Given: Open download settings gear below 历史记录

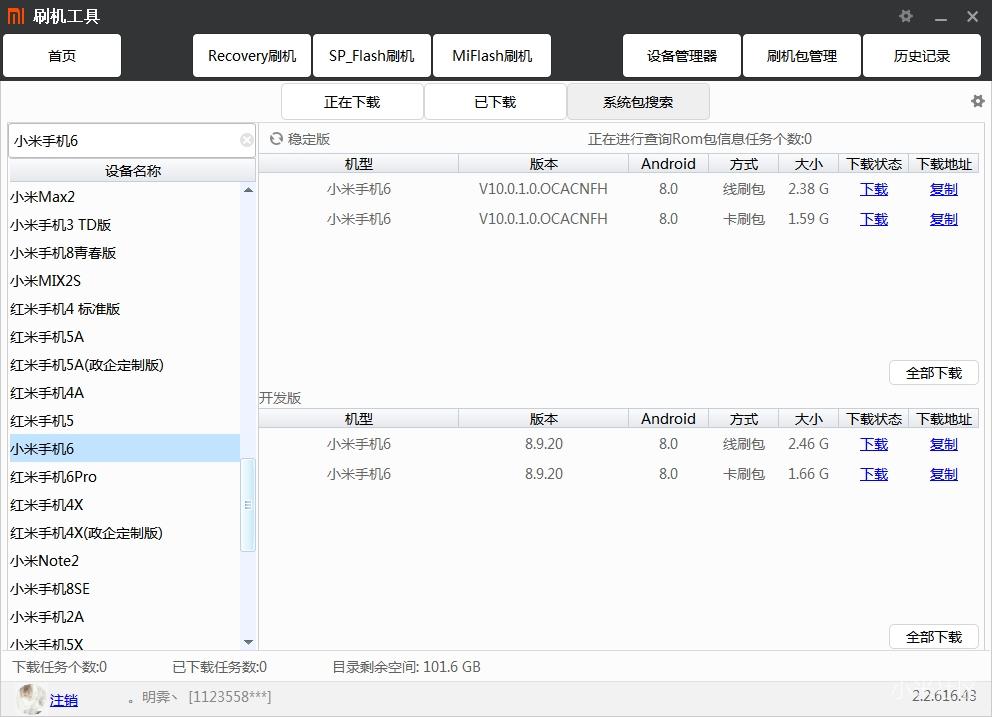Looking at the screenshot, I should coord(977,101).
